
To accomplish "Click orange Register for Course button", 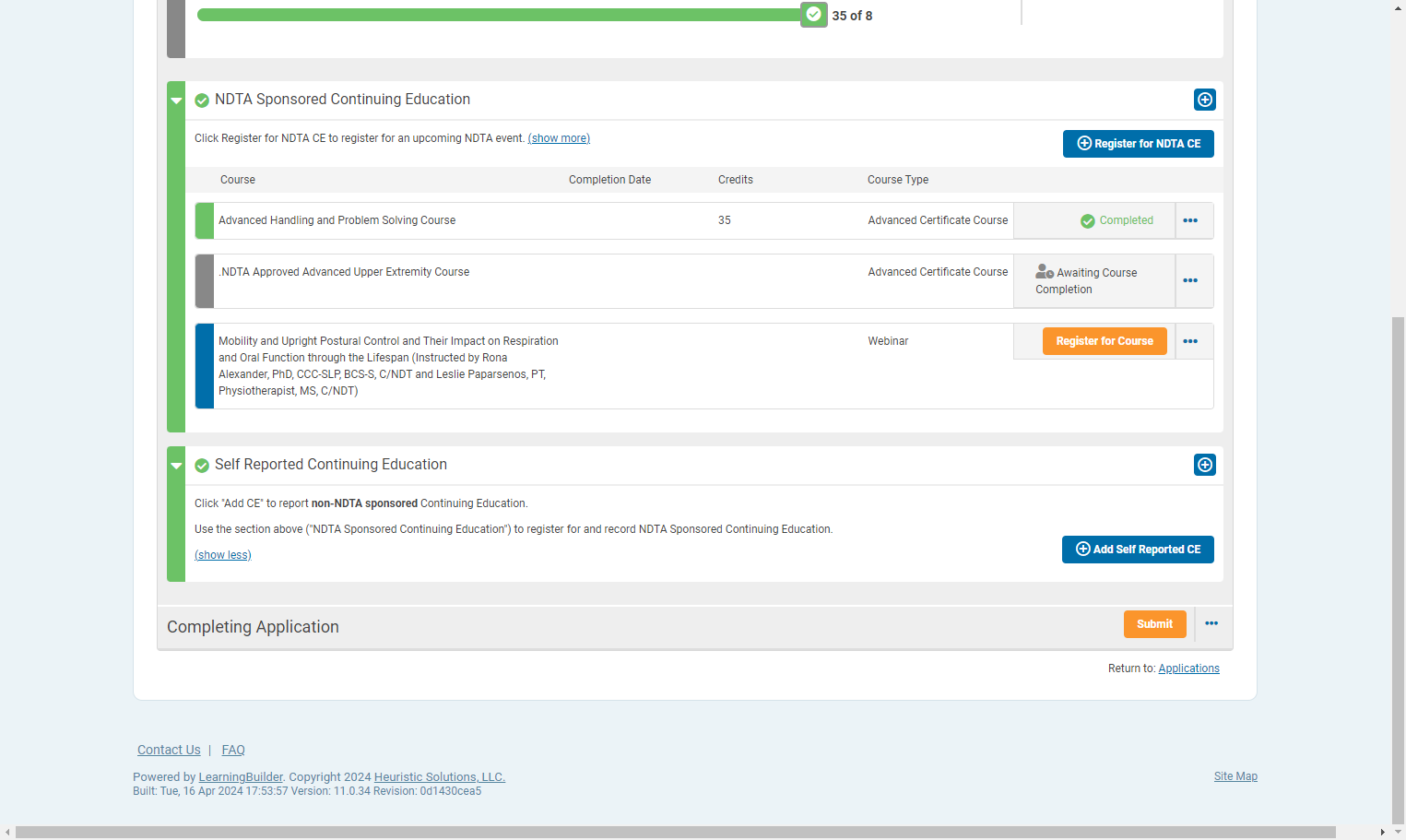I will pyautogui.click(x=1105, y=341).
